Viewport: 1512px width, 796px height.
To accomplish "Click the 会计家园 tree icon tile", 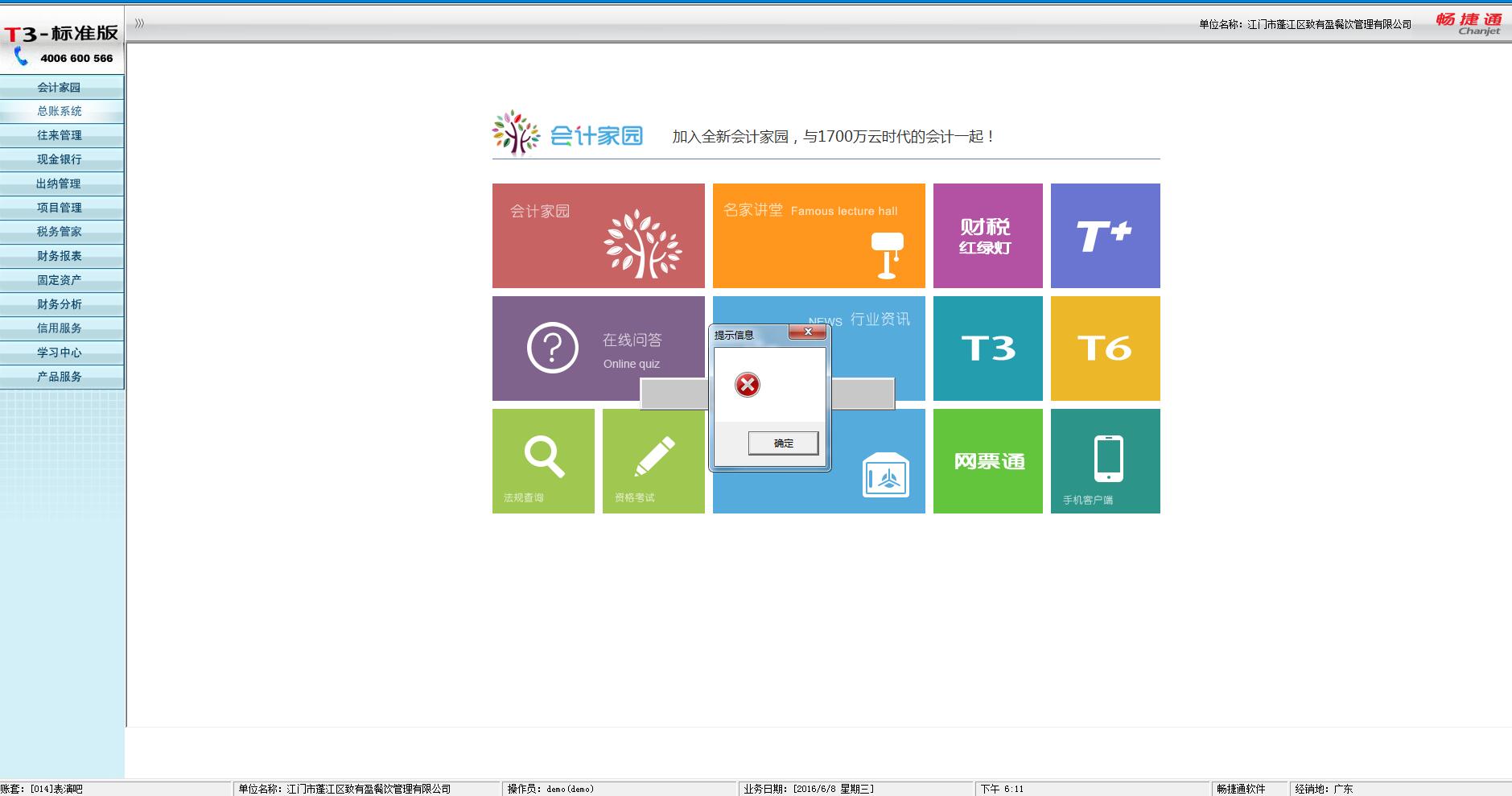I will [x=598, y=236].
